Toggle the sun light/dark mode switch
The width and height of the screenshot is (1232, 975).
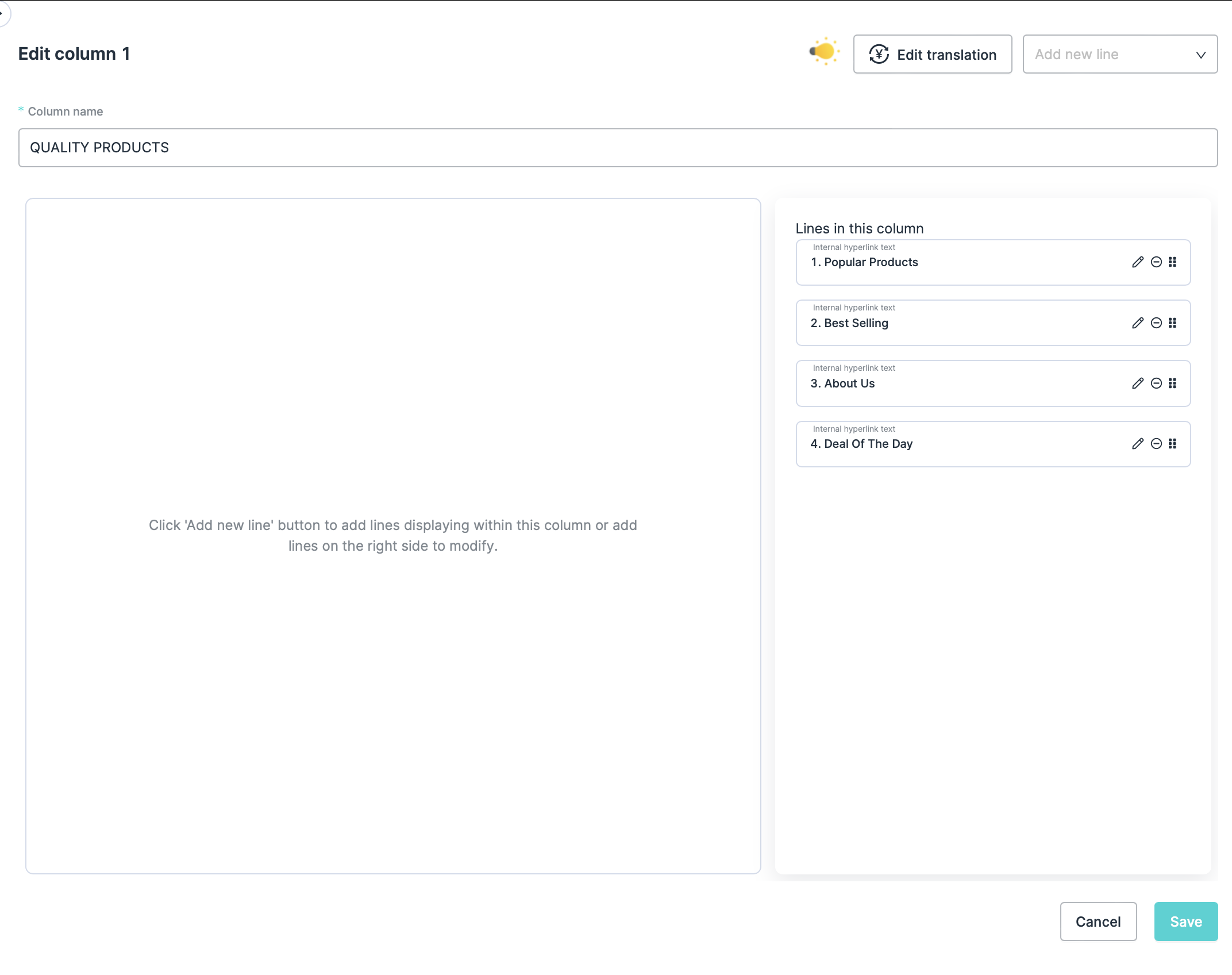point(824,52)
